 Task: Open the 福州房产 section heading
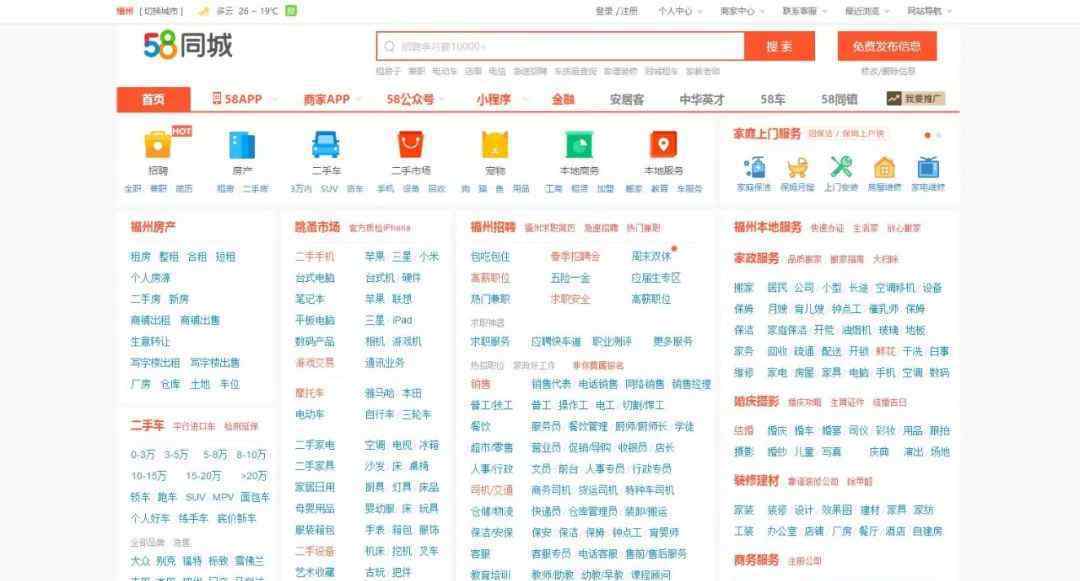coord(153,226)
